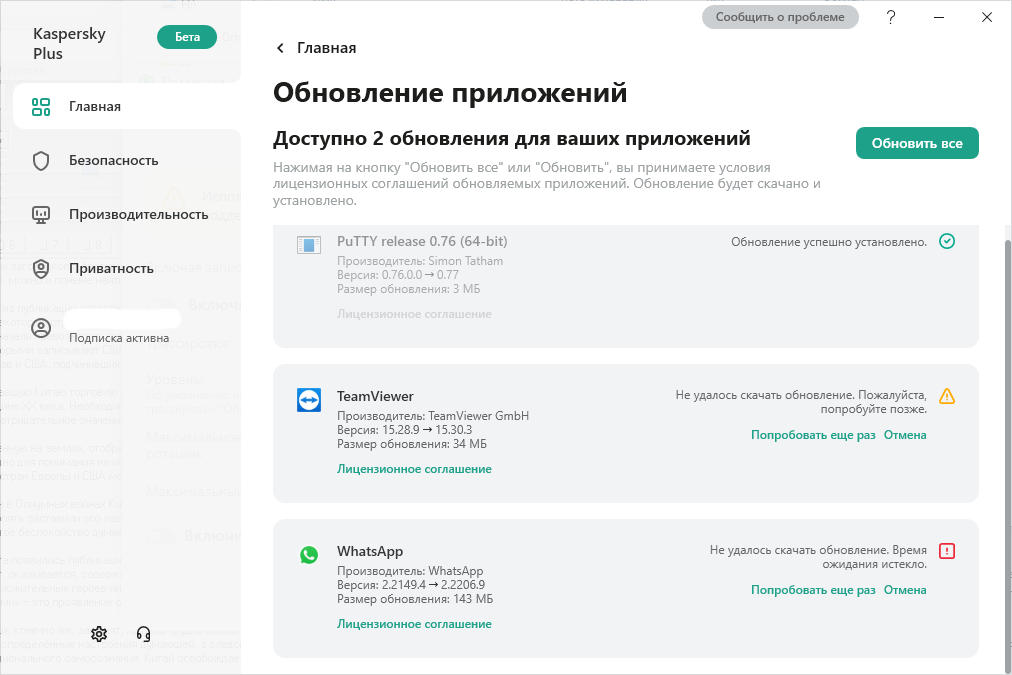Click the Главная breadcrumb link
Screen dimensions: 1012x675
point(327,48)
